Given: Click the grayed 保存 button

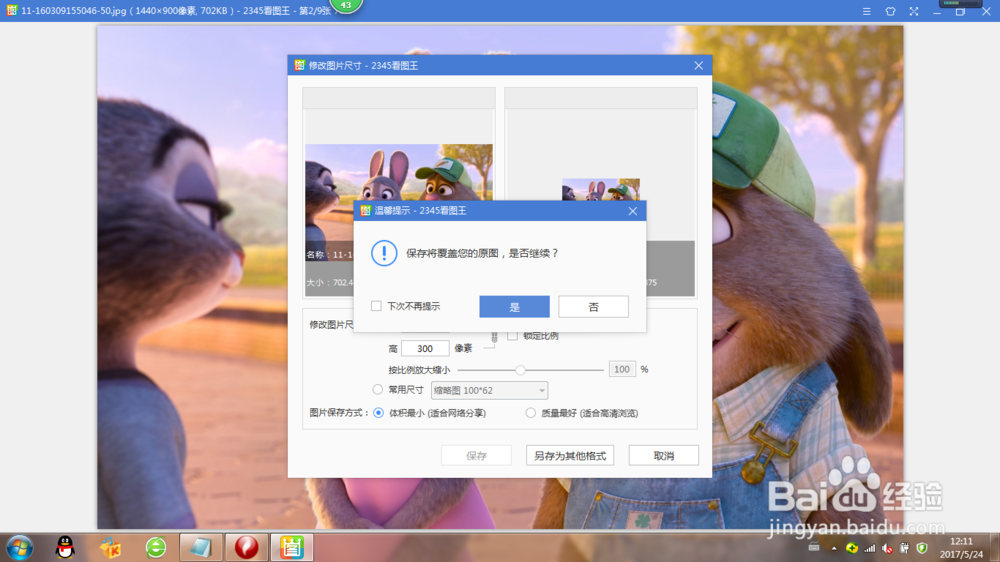Looking at the screenshot, I should (x=476, y=455).
